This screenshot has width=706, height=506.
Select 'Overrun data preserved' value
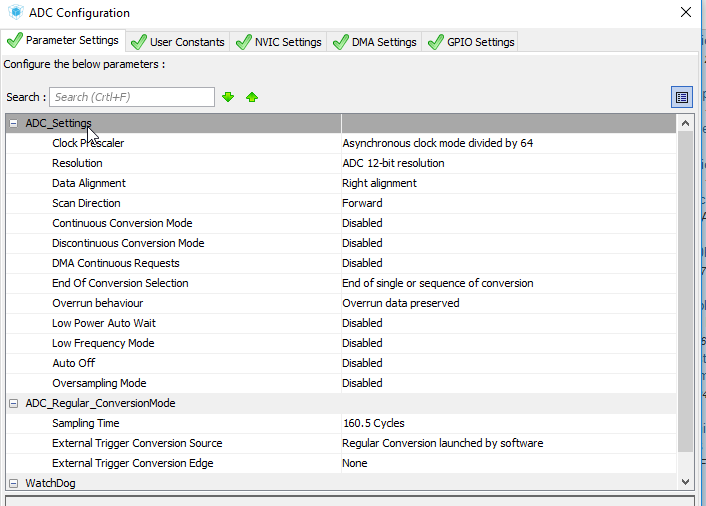coord(401,303)
